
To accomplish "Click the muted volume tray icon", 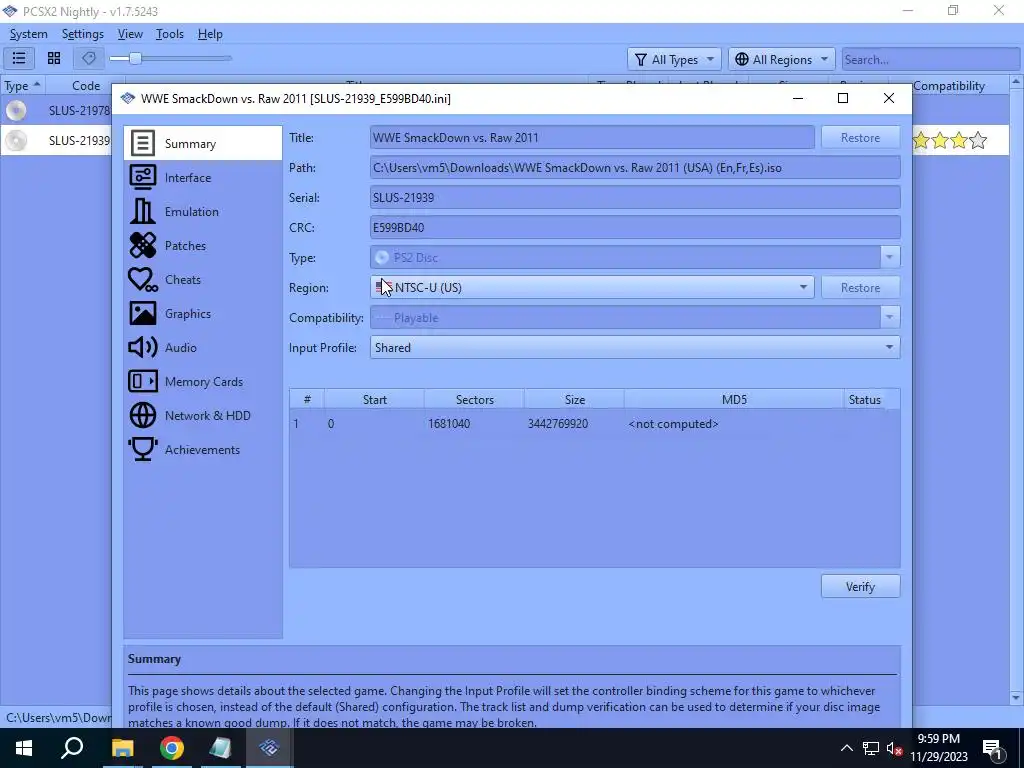I will coord(894,748).
